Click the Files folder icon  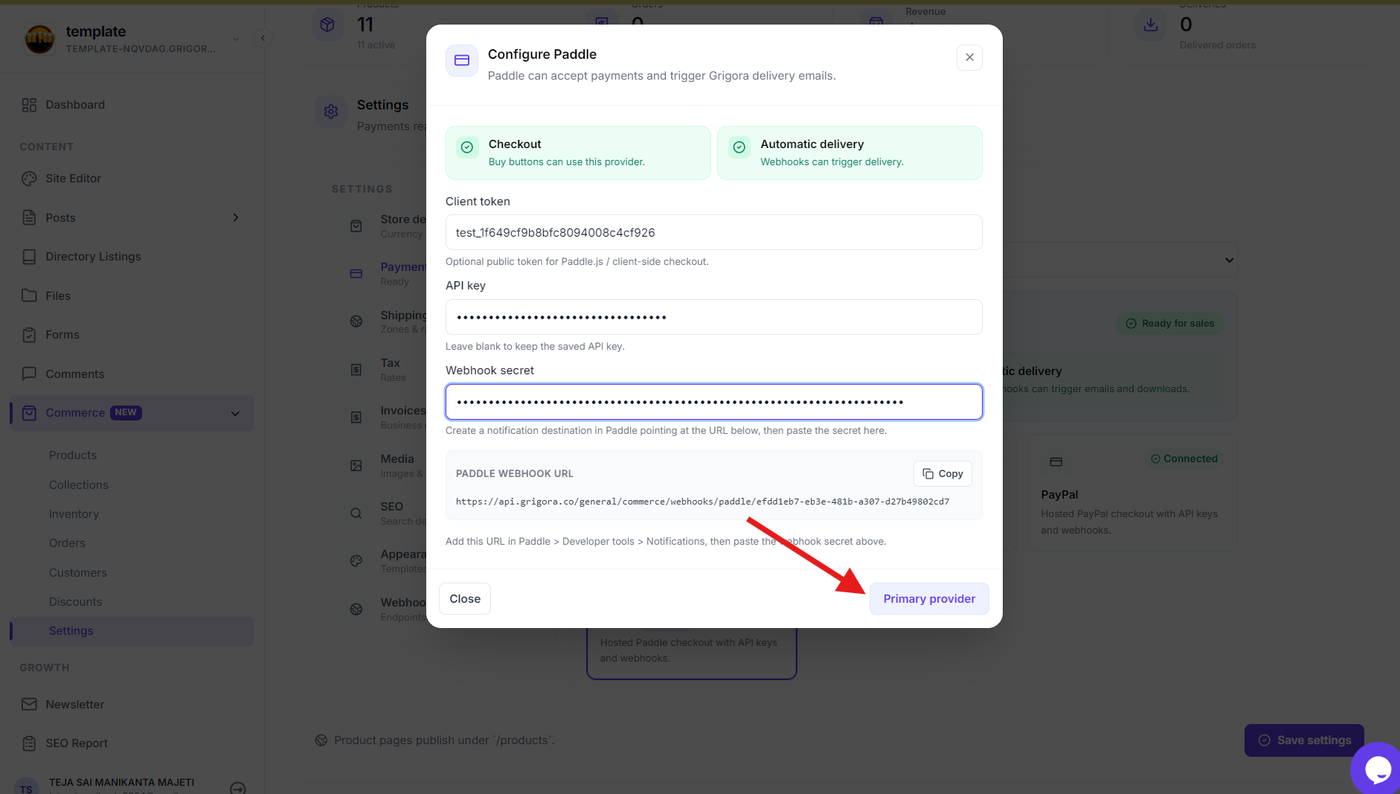click(x=29, y=296)
